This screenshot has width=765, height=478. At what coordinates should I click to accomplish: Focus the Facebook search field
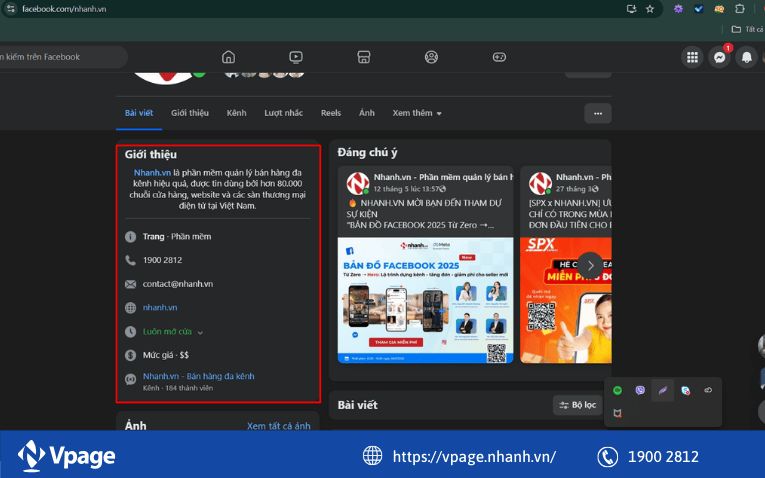click(x=61, y=57)
